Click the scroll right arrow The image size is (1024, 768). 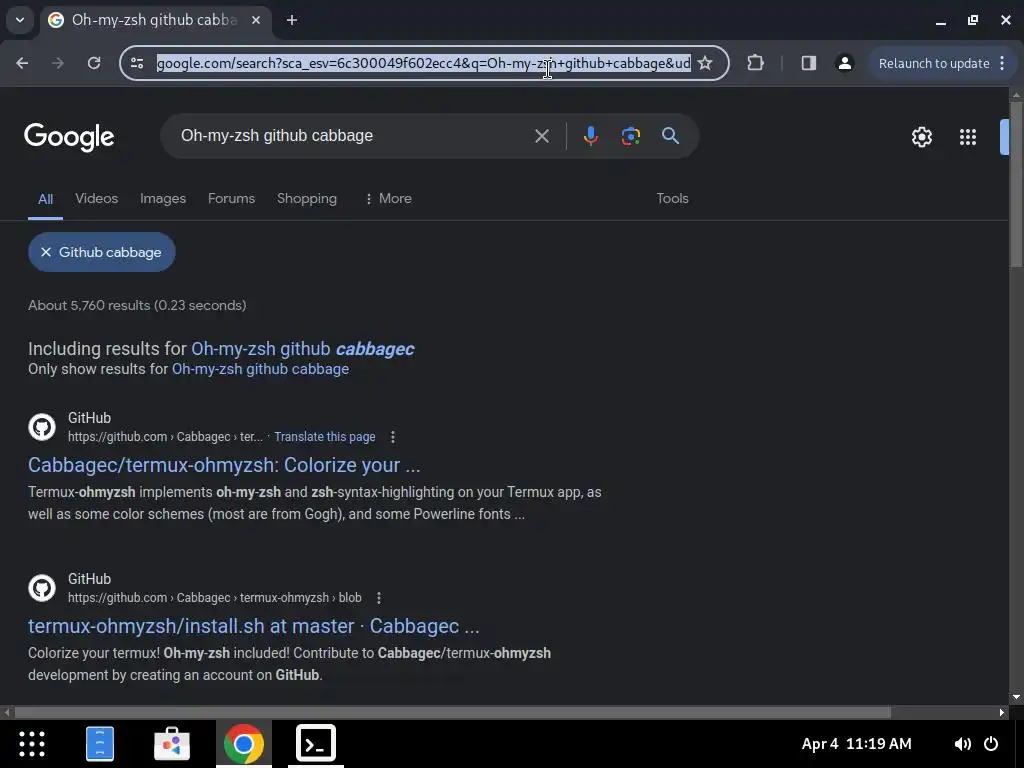(1002, 712)
